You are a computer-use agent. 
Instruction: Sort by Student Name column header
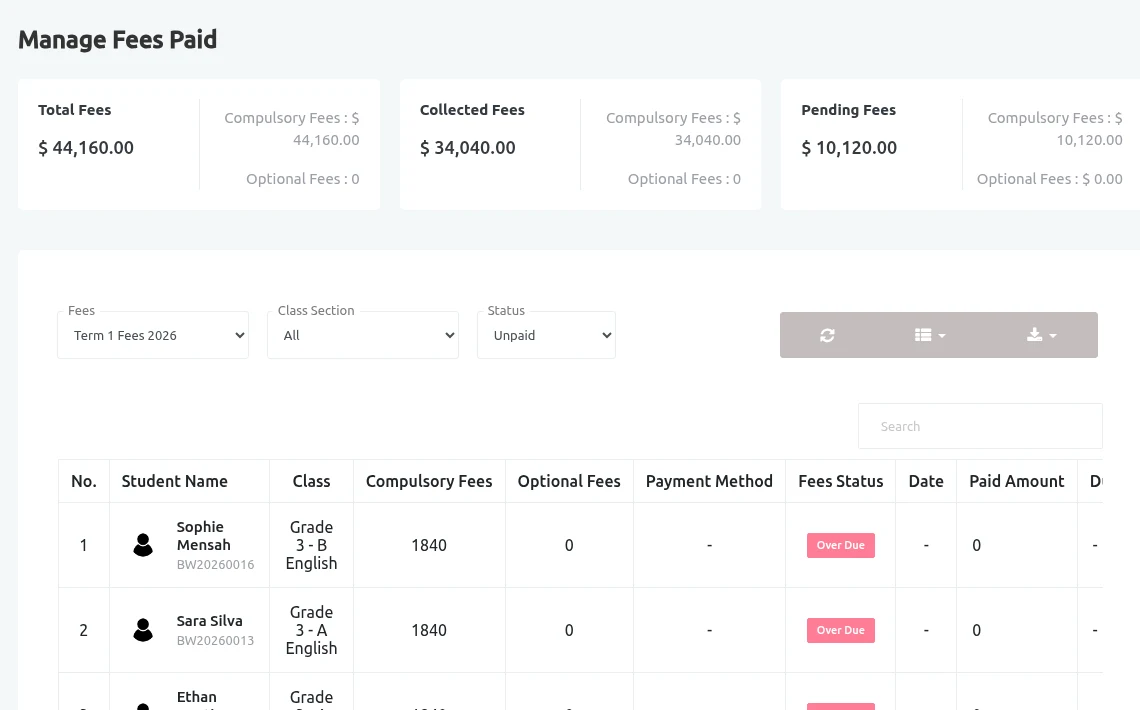coord(174,481)
